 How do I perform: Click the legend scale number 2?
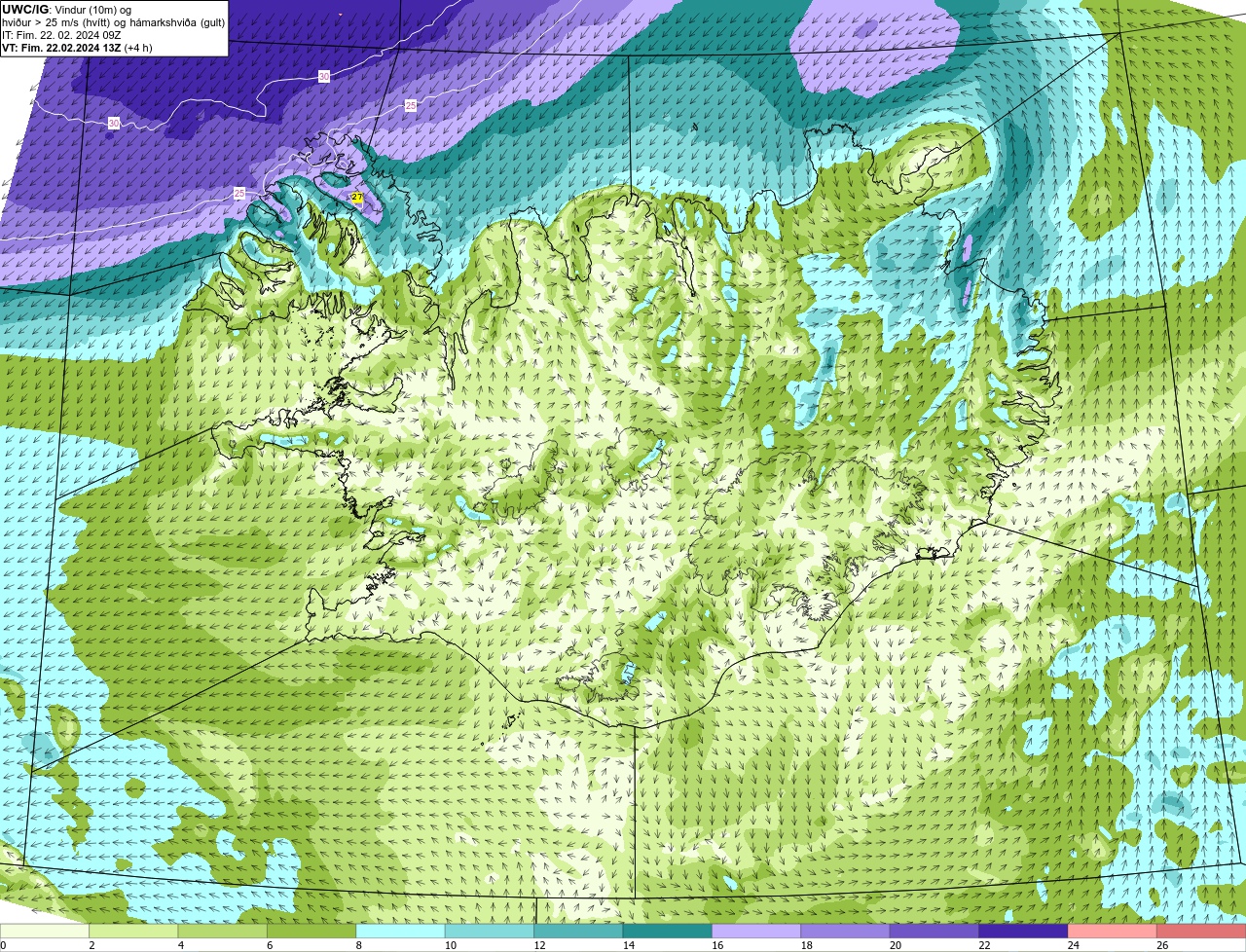pyautogui.click(x=92, y=945)
